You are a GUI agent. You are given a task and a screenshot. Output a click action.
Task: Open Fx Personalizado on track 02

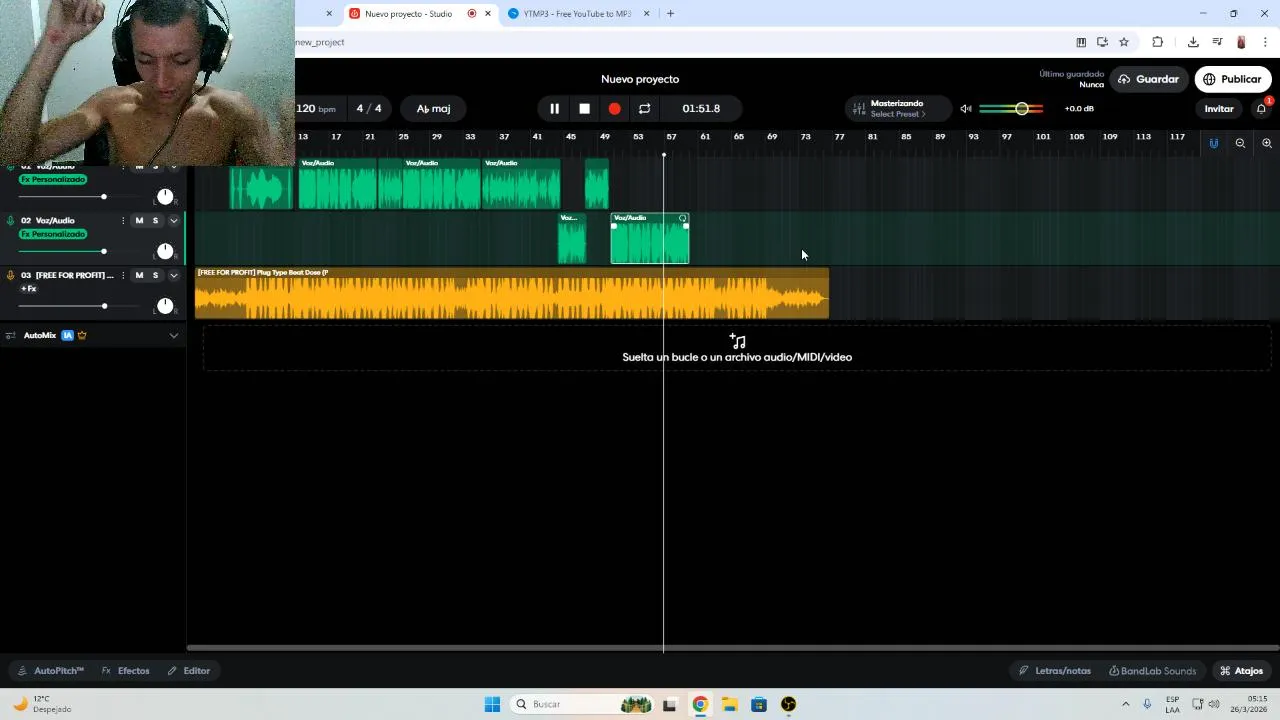[53, 234]
